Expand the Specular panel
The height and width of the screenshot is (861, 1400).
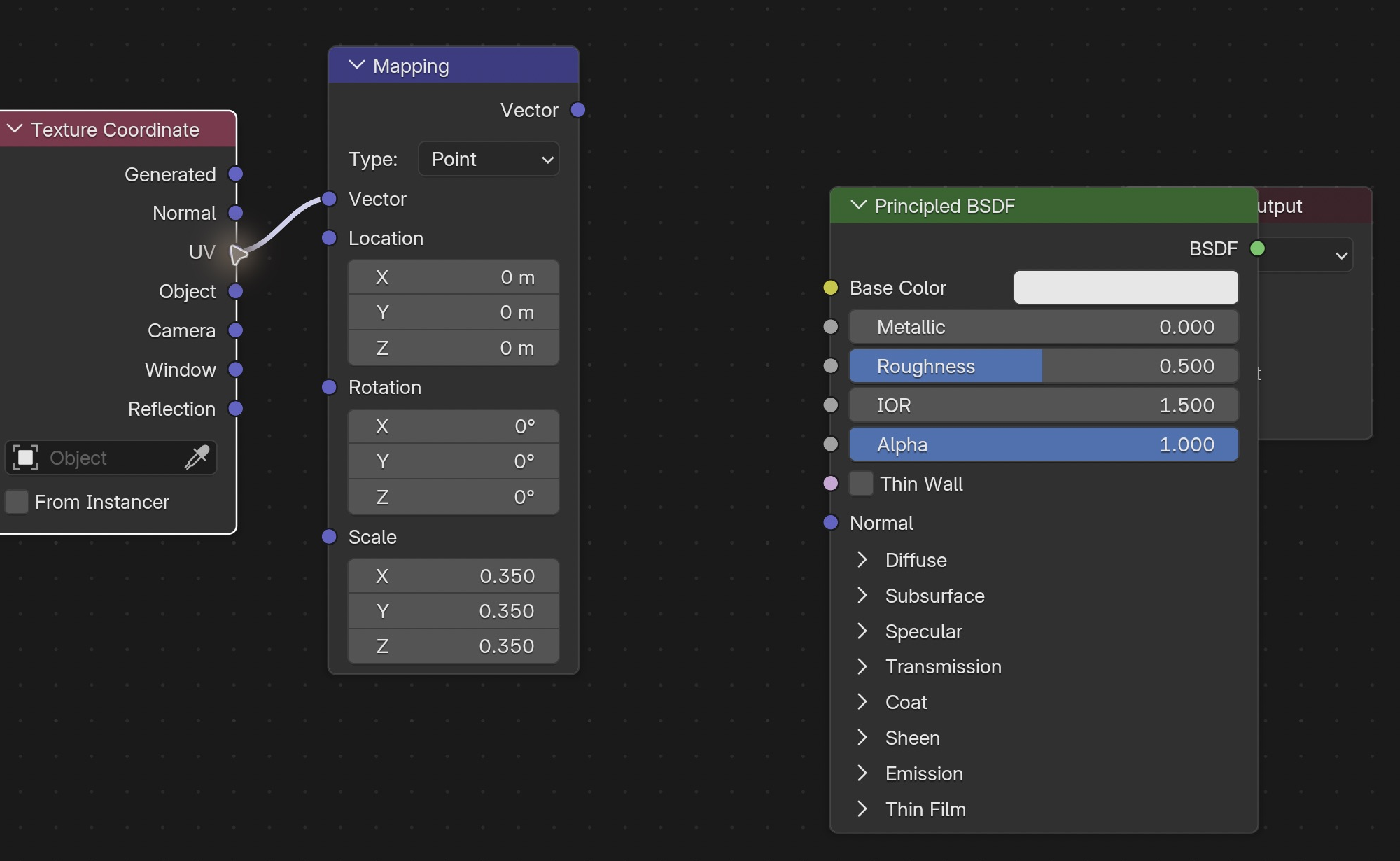(x=862, y=631)
